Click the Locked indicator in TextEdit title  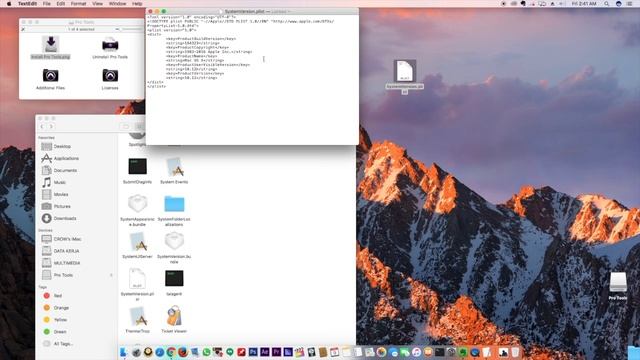[280, 11]
